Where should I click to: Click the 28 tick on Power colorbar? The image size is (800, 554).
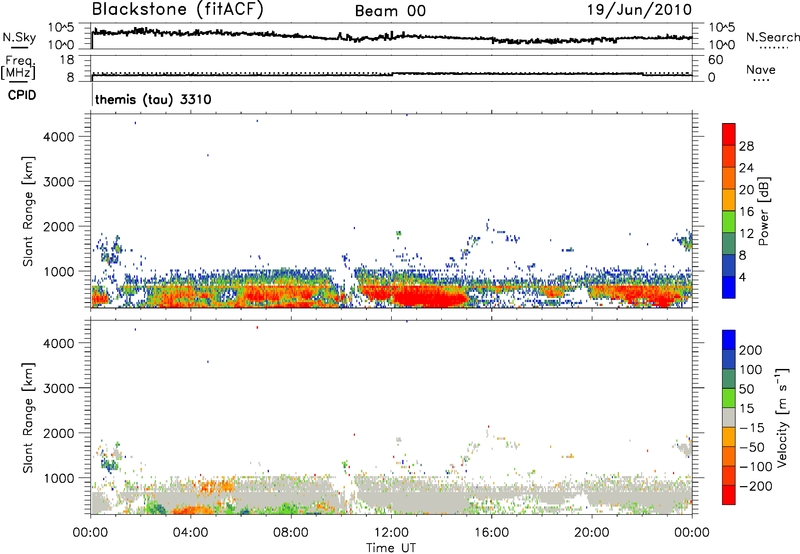tap(746, 146)
